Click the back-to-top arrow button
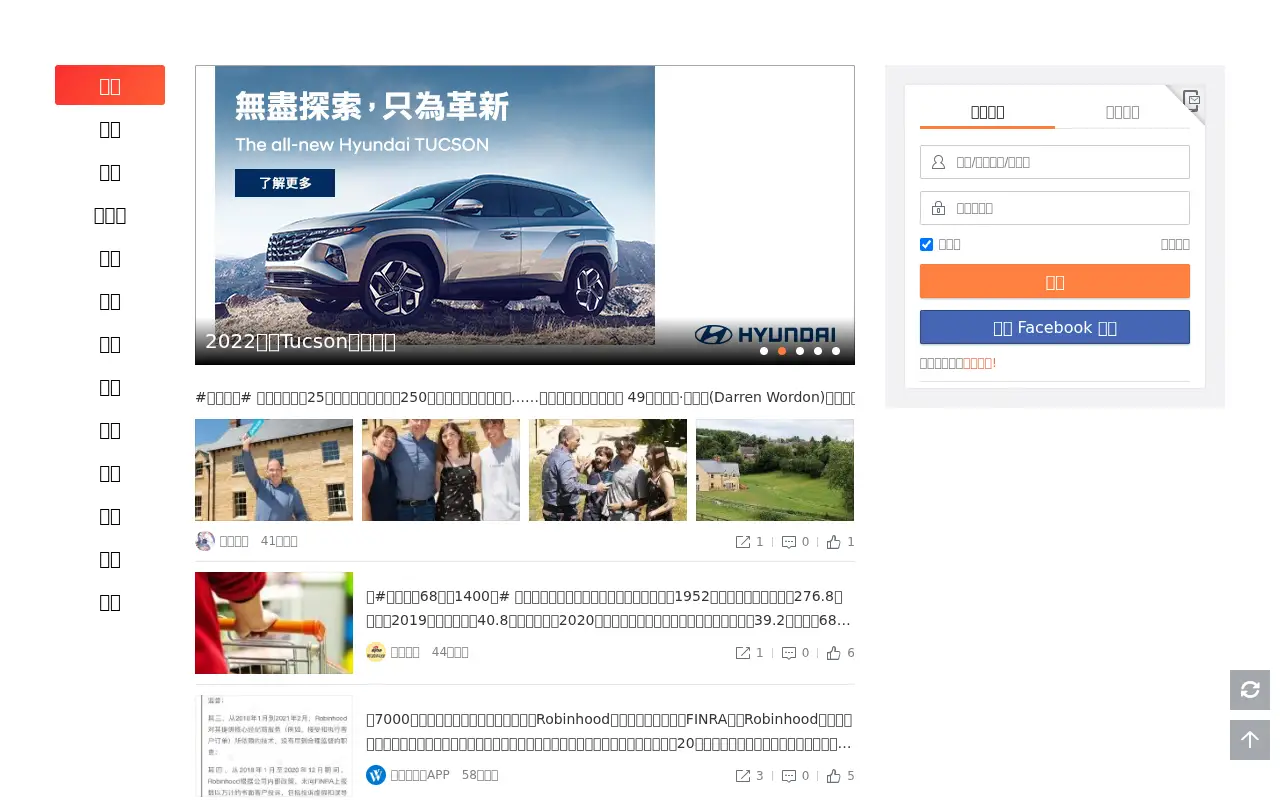This screenshot has height=800, width=1280. point(1250,740)
